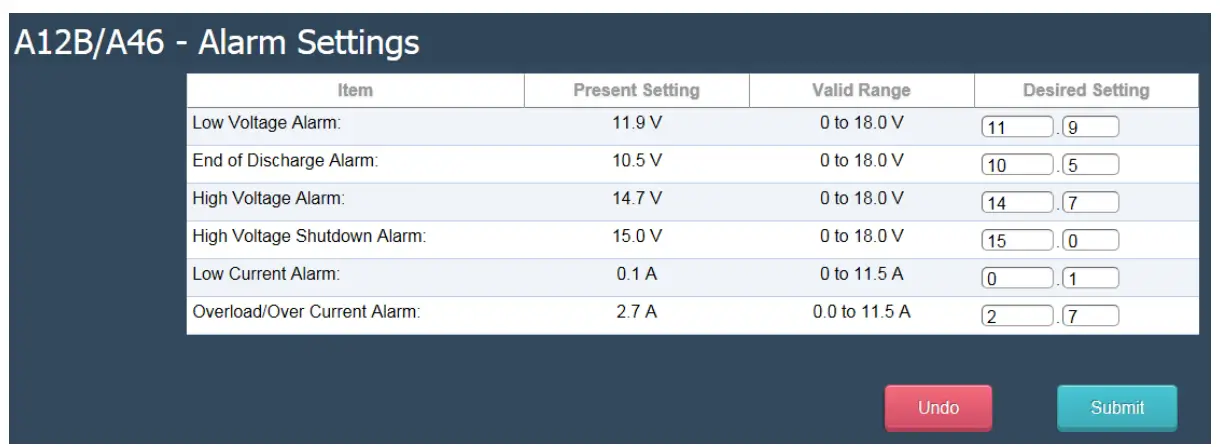Click Overload/Over Current Alarm decimal field
The image size is (1220, 447).
point(1091,318)
